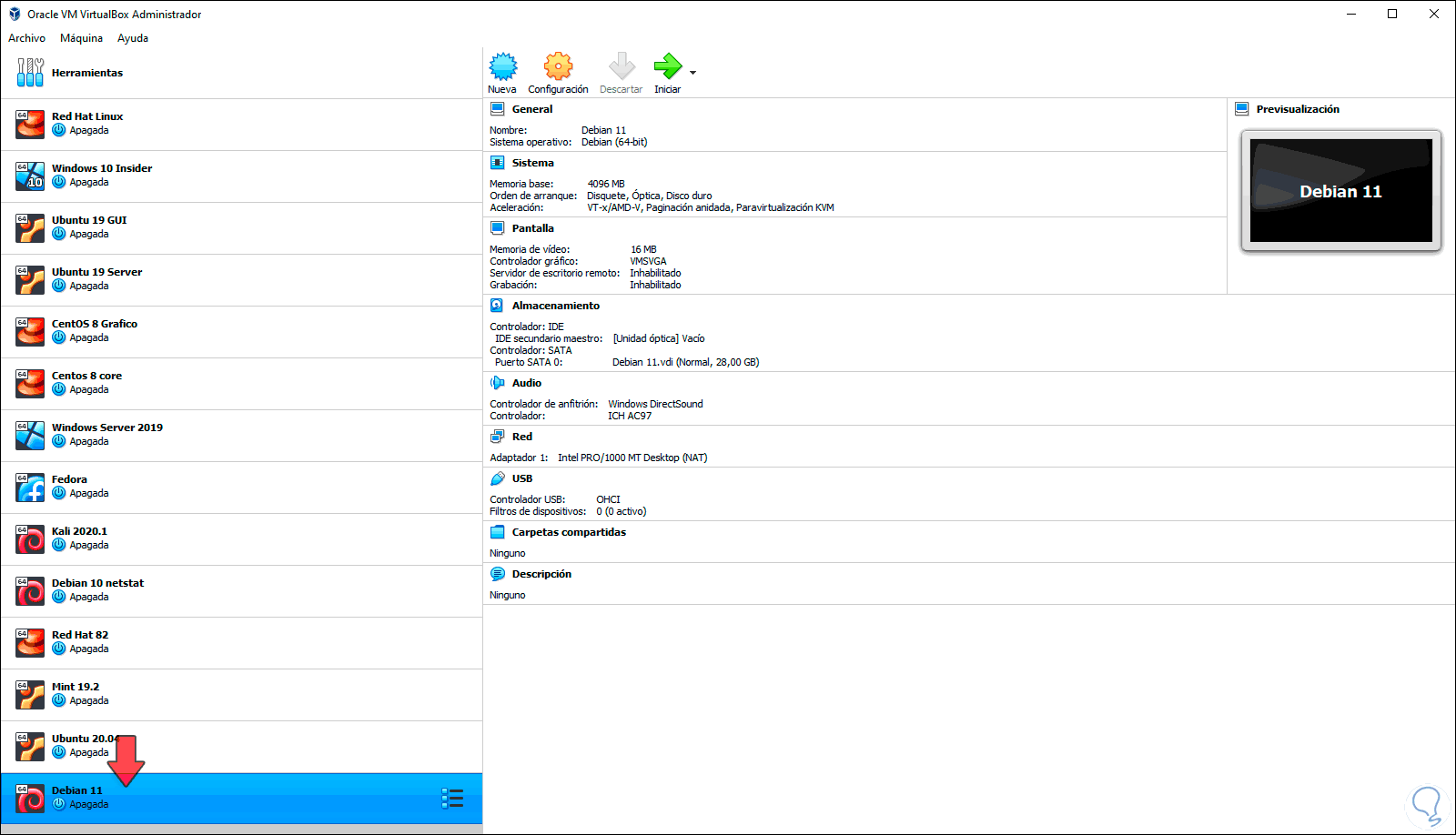Click the Previsualización monitor icon
Viewport: 1456px width, 835px height.
click(x=1242, y=109)
